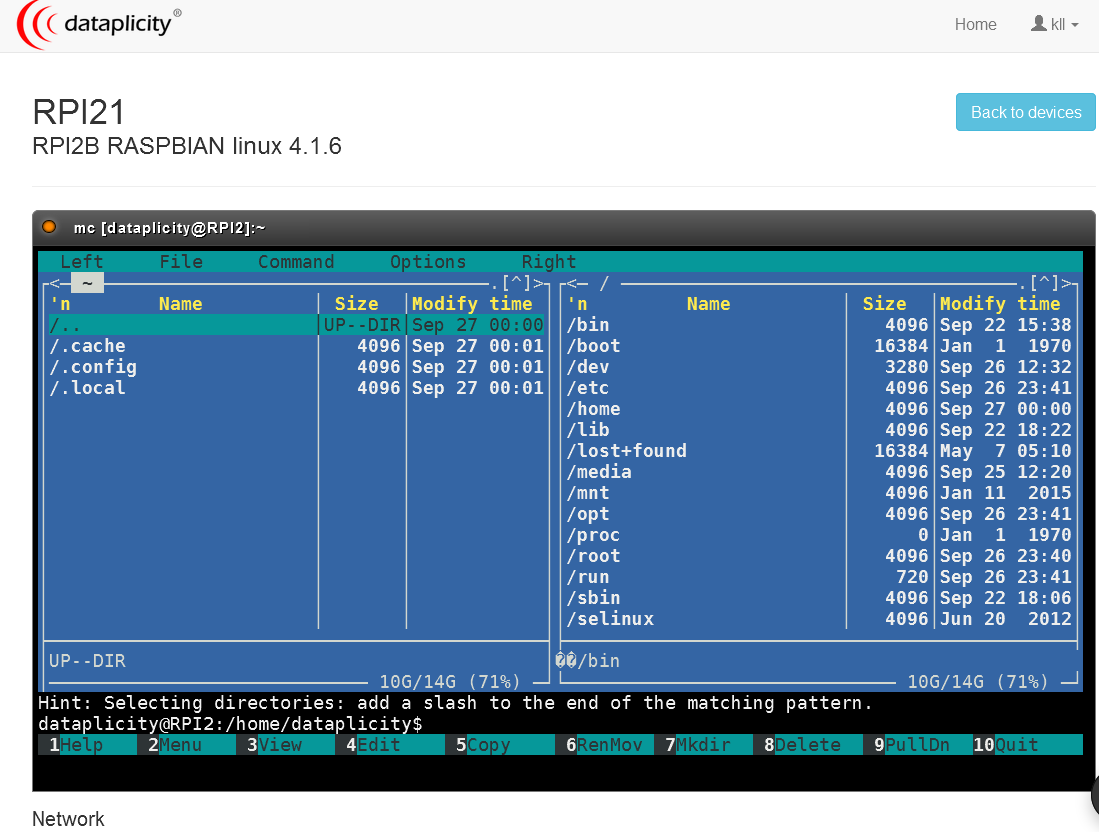Open the File menu in Midnight Commander
The image size is (1099, 832).
click(181, 262)
